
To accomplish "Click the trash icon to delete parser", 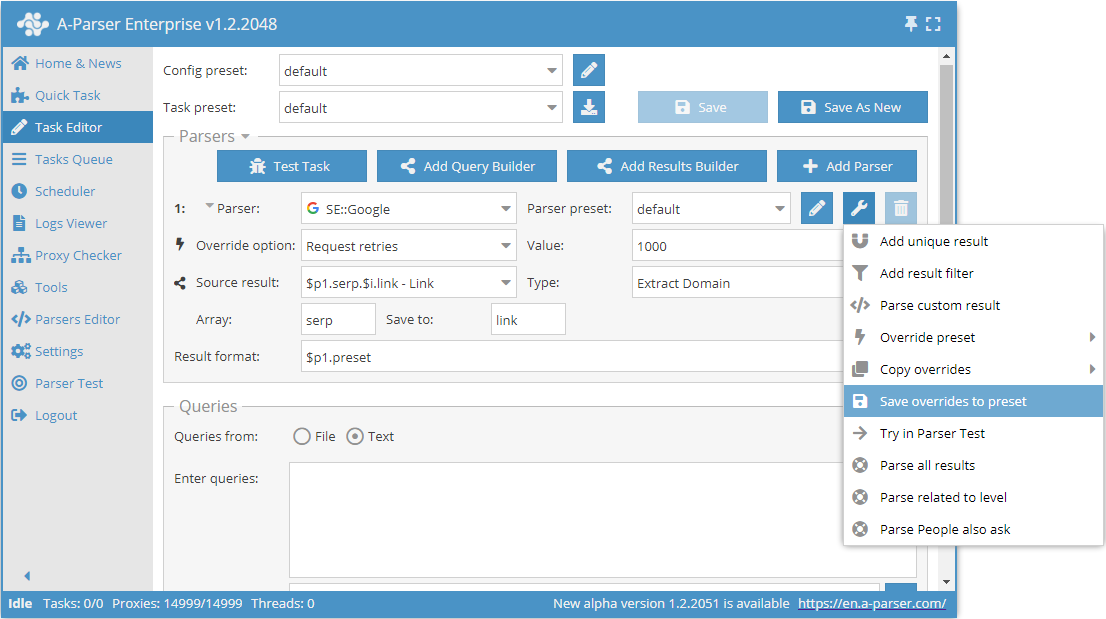I will tap(901, 209).
